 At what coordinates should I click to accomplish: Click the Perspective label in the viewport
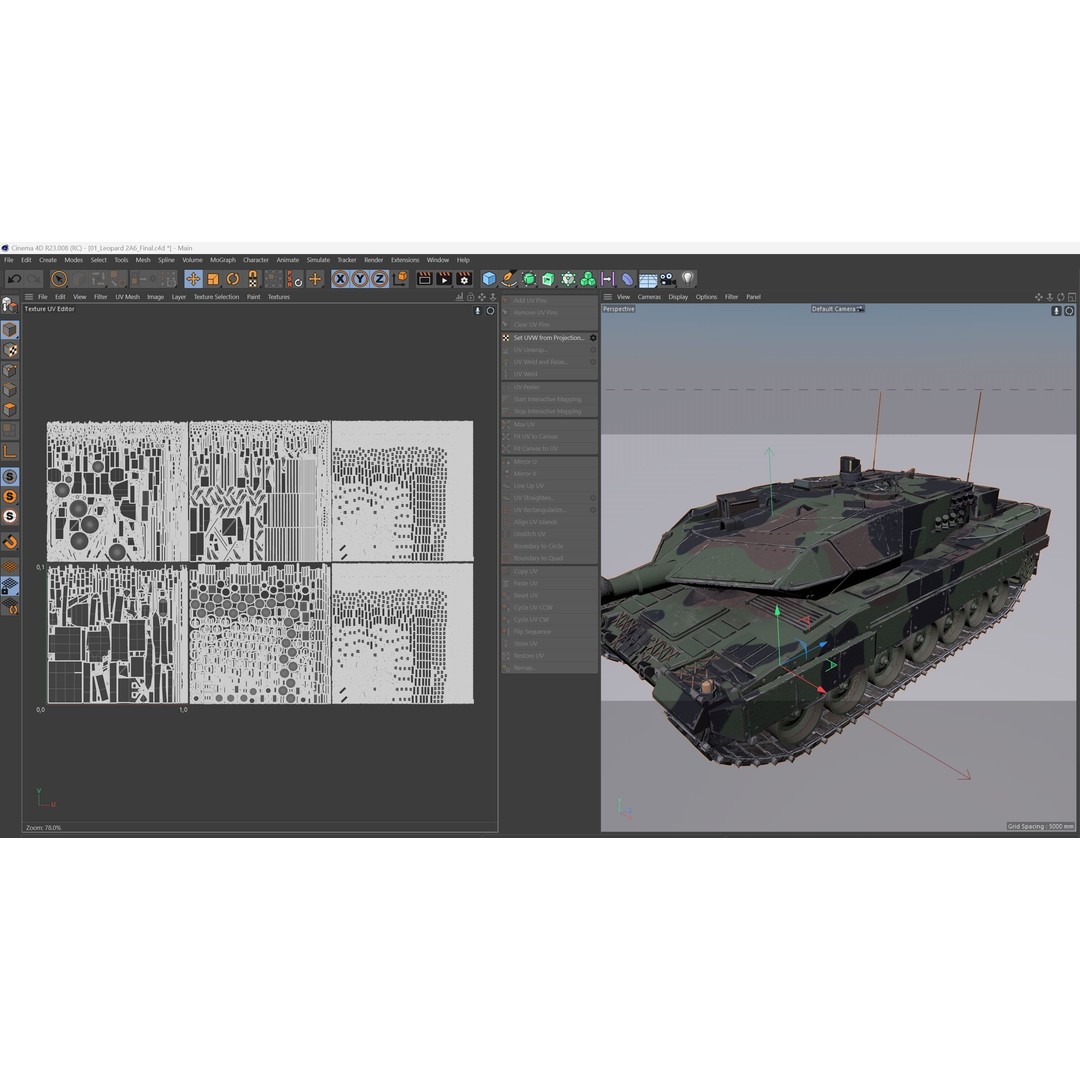tap(618, 309)
